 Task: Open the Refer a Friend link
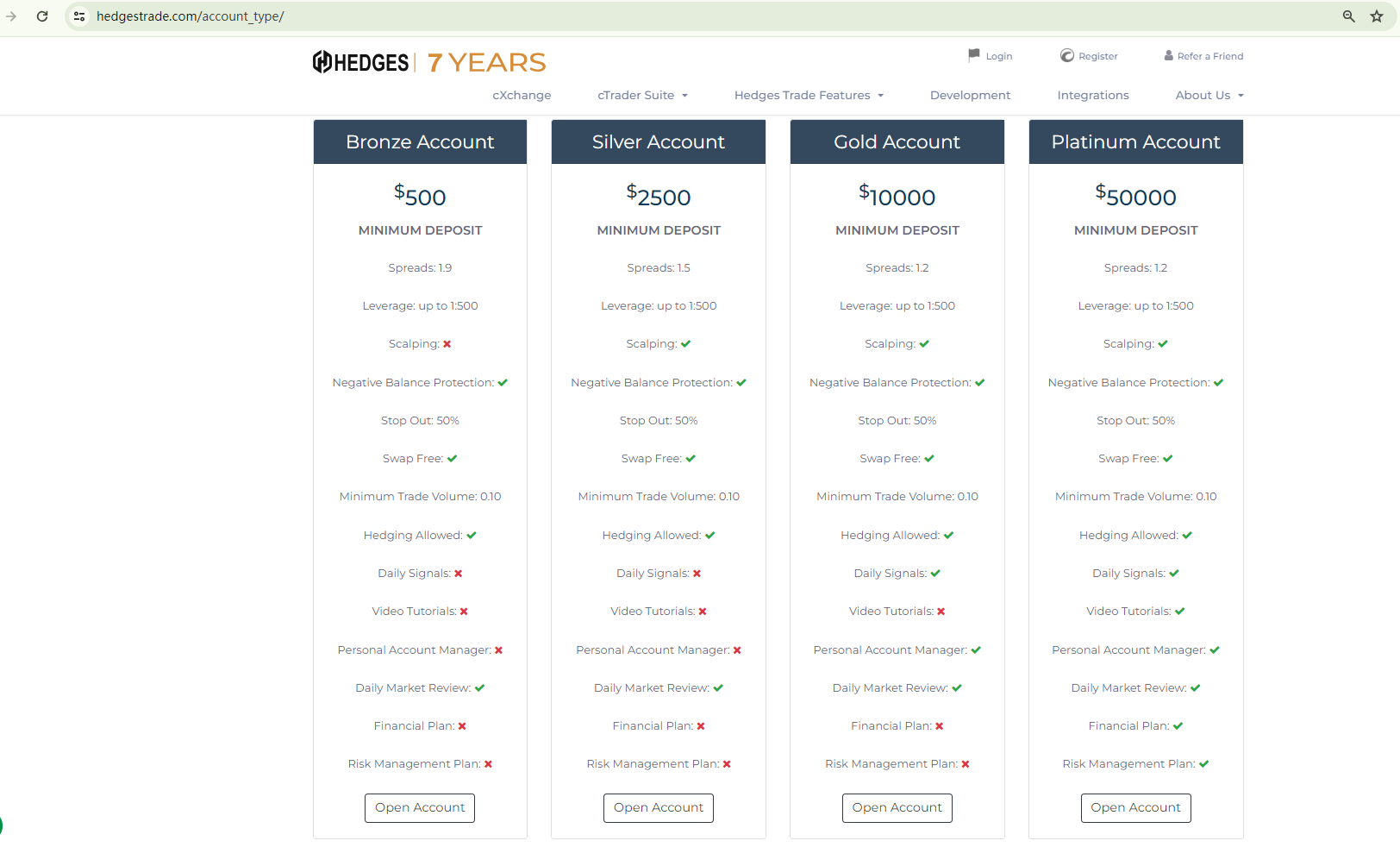[1203, 56]
